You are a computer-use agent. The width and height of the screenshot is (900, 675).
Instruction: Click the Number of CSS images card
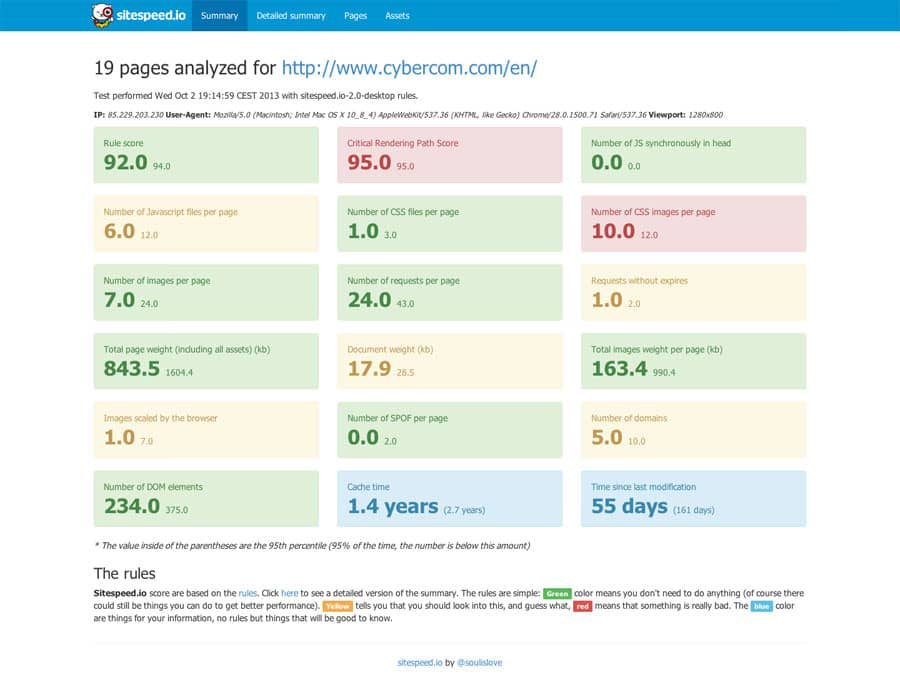pyautogui.click(x=693, y=224)
